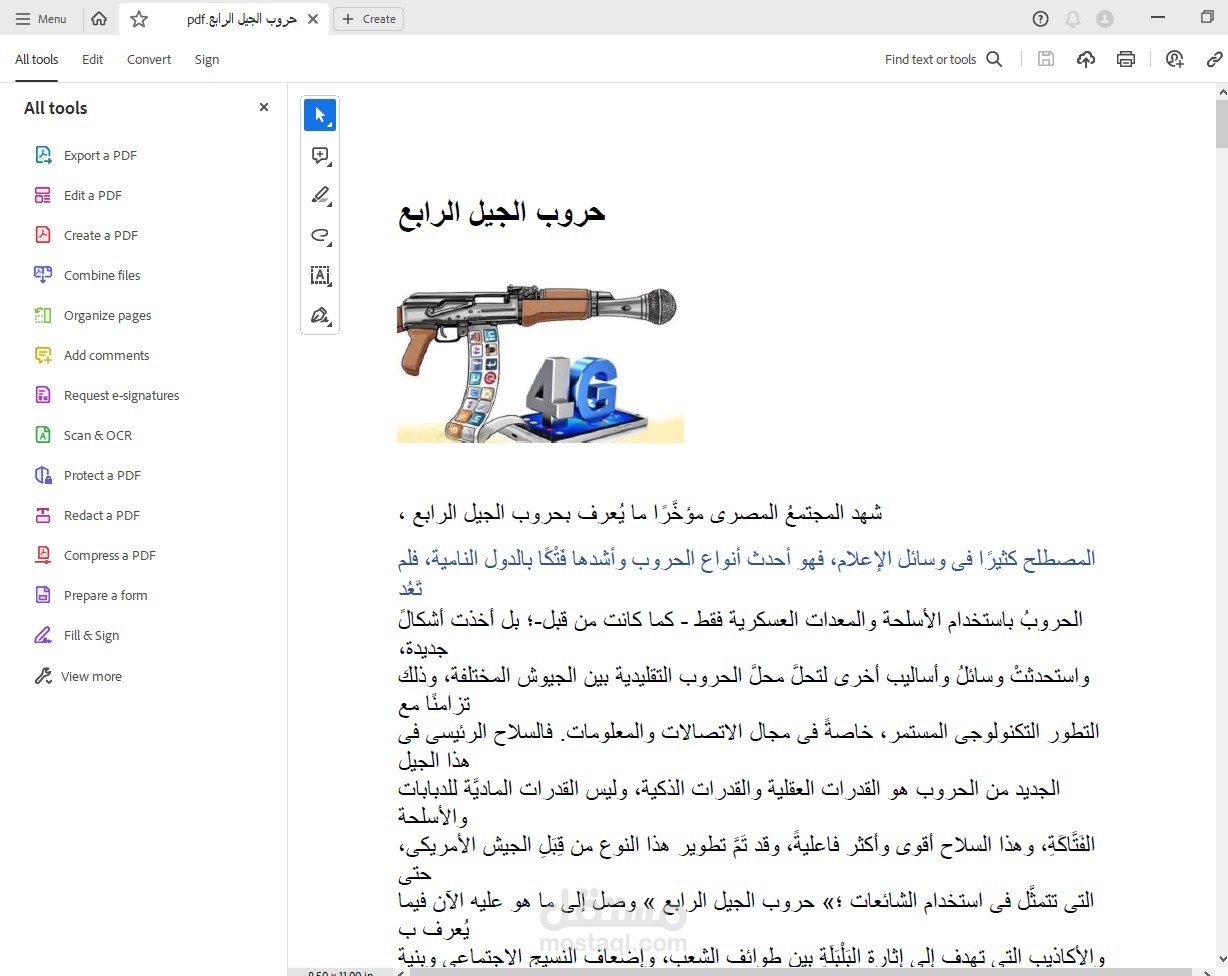Open the Add comment tool
This screenshot has width=1228, height=976.
click(x=318, y=155)
